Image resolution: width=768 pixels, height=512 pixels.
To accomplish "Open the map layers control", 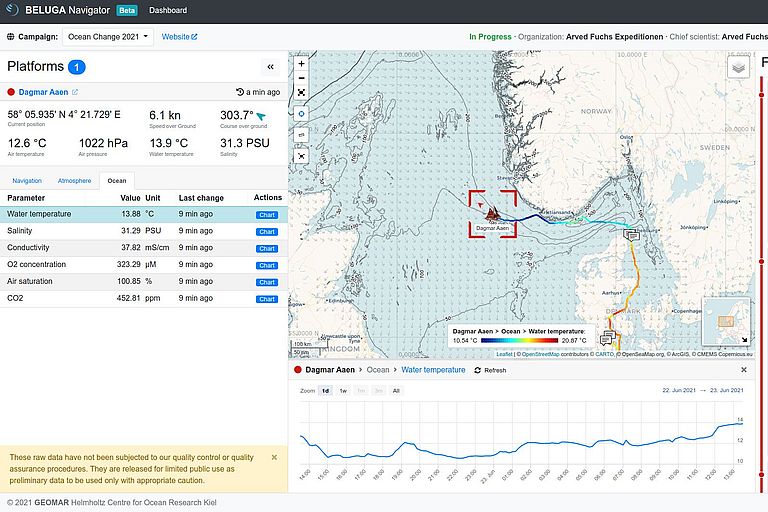I will click(x=738, y=68).
